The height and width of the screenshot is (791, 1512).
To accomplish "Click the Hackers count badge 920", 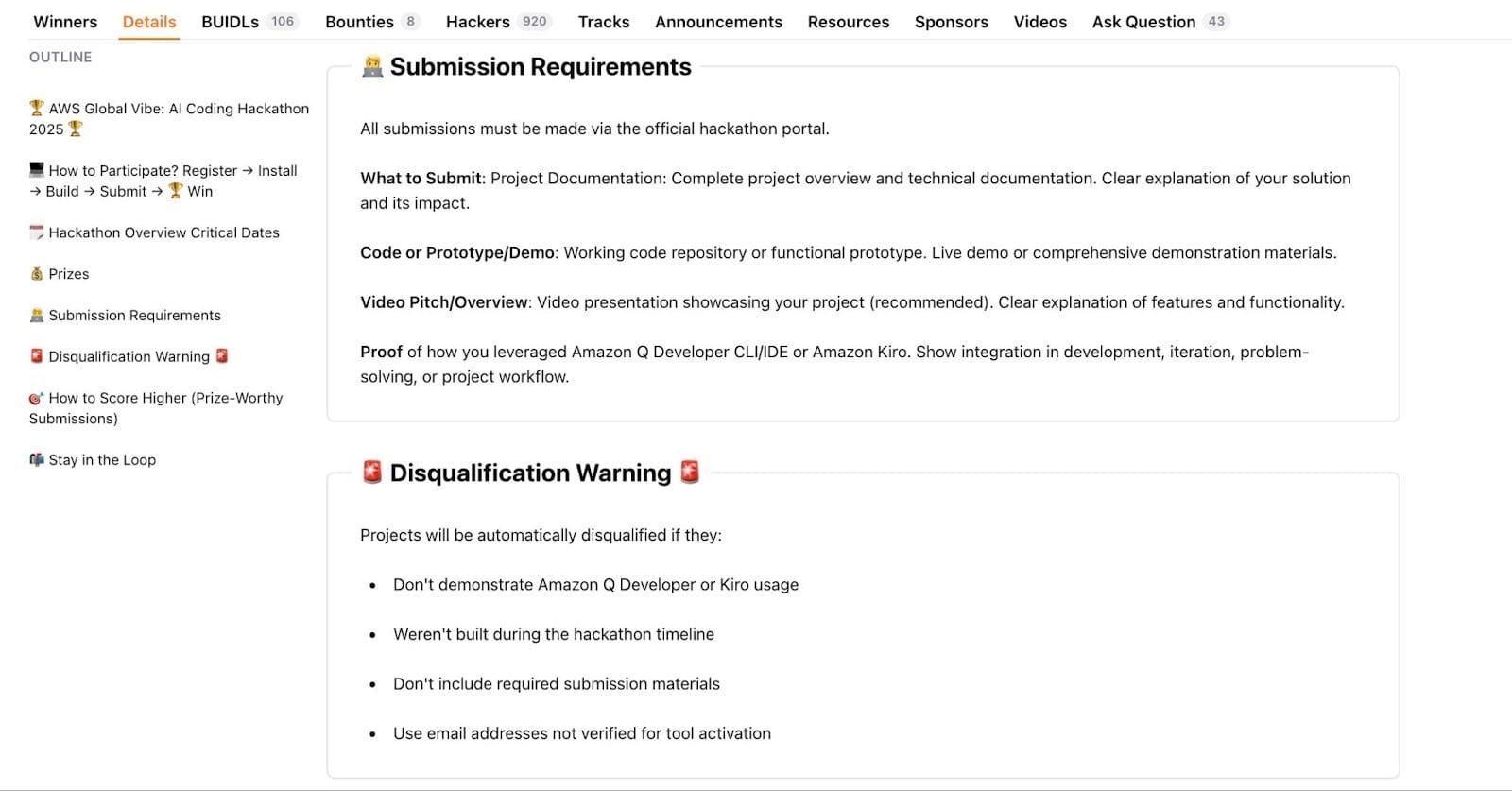I will point(535,21).
